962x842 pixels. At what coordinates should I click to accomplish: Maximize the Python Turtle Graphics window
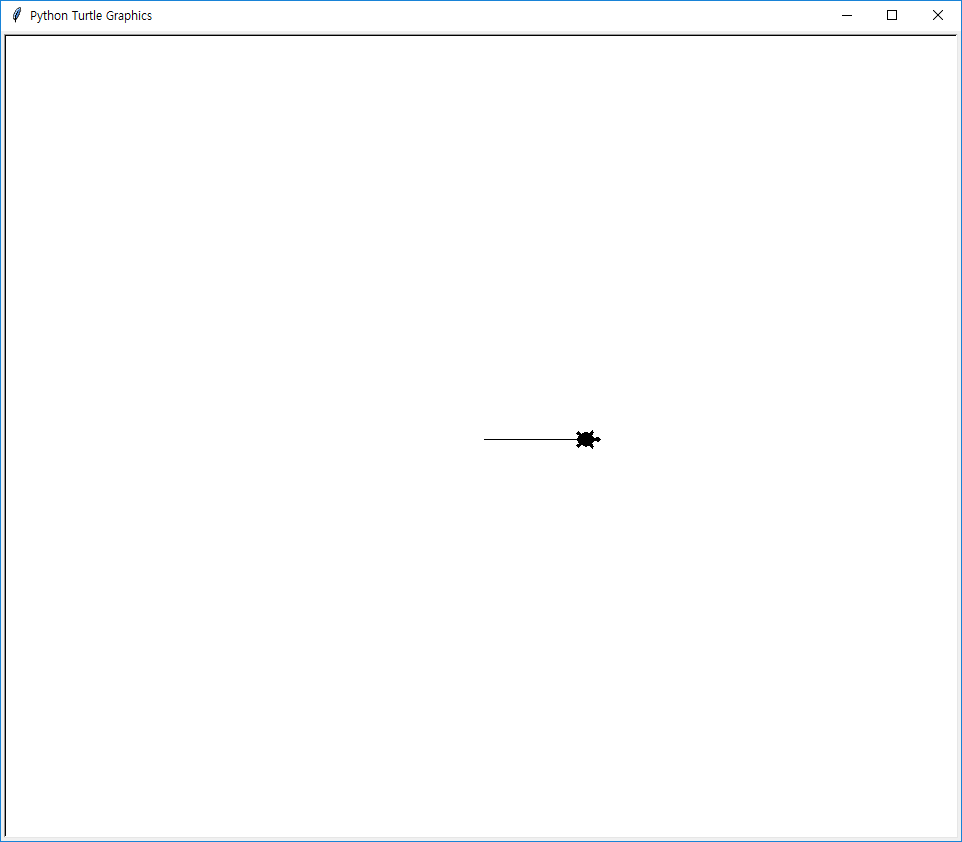[892, 15]
